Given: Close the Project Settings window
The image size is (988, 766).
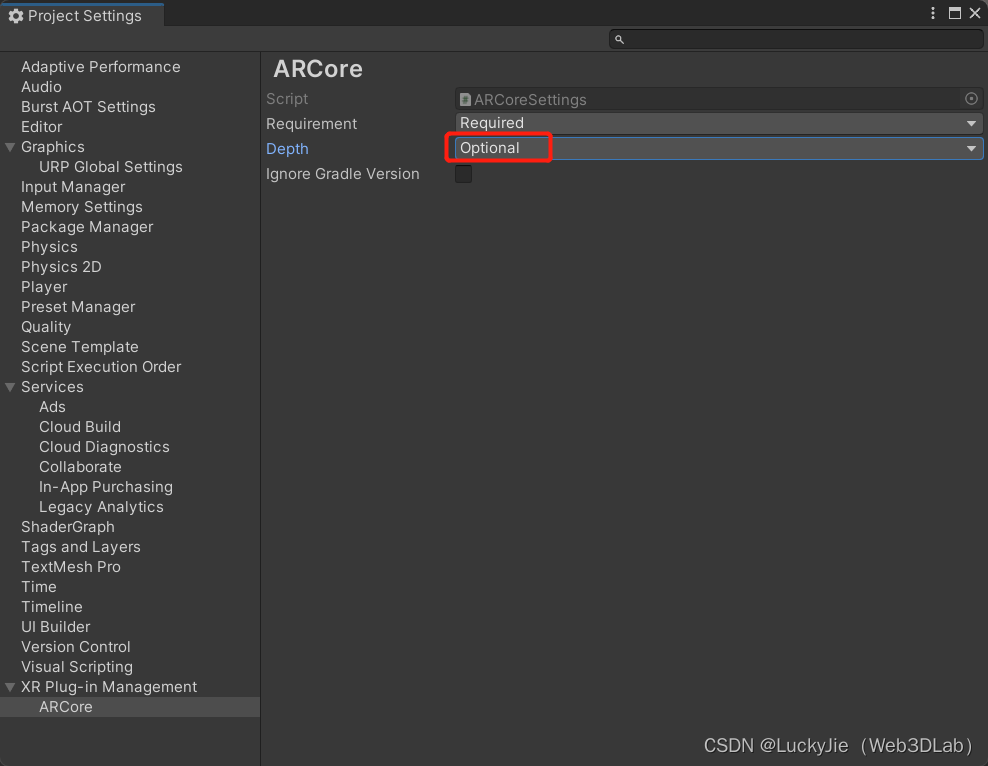Looking at the screenshot, I should [x=975, y=13].
